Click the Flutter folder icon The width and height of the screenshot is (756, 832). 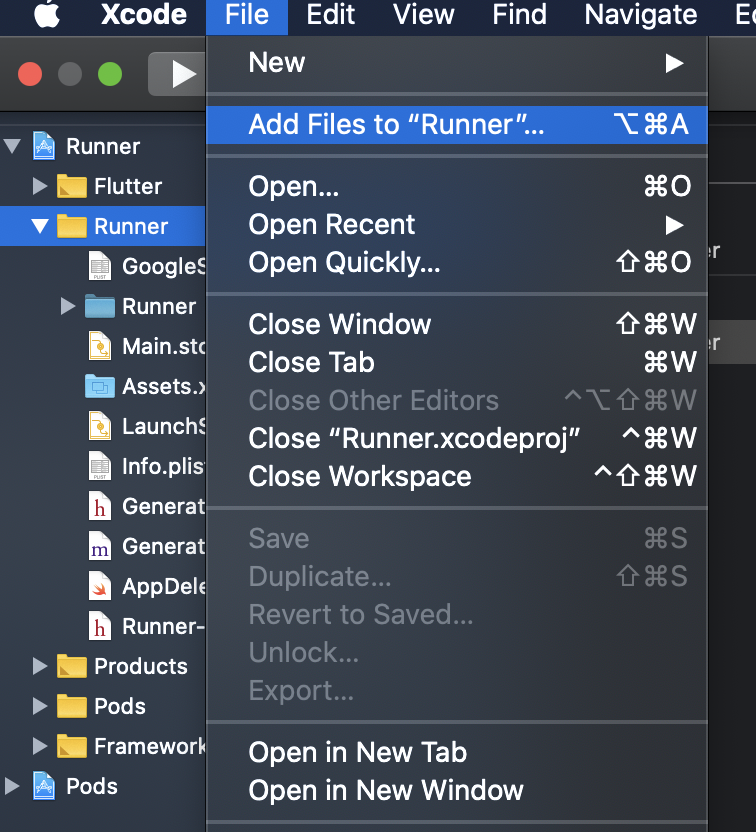coord(72,186)
